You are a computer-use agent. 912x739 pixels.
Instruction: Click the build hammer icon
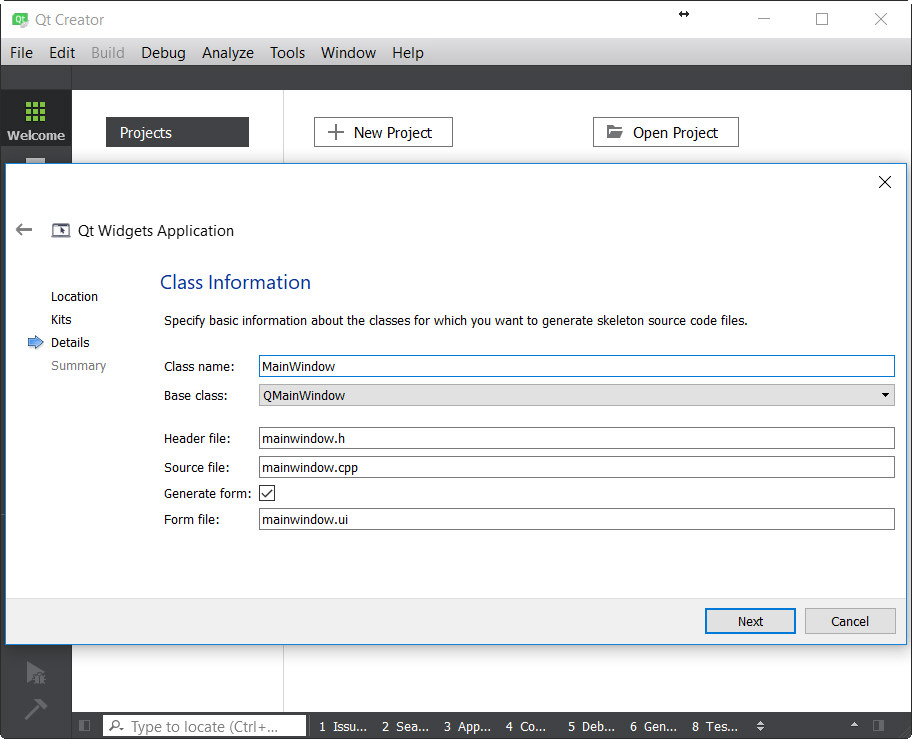[x=35, y=708]
